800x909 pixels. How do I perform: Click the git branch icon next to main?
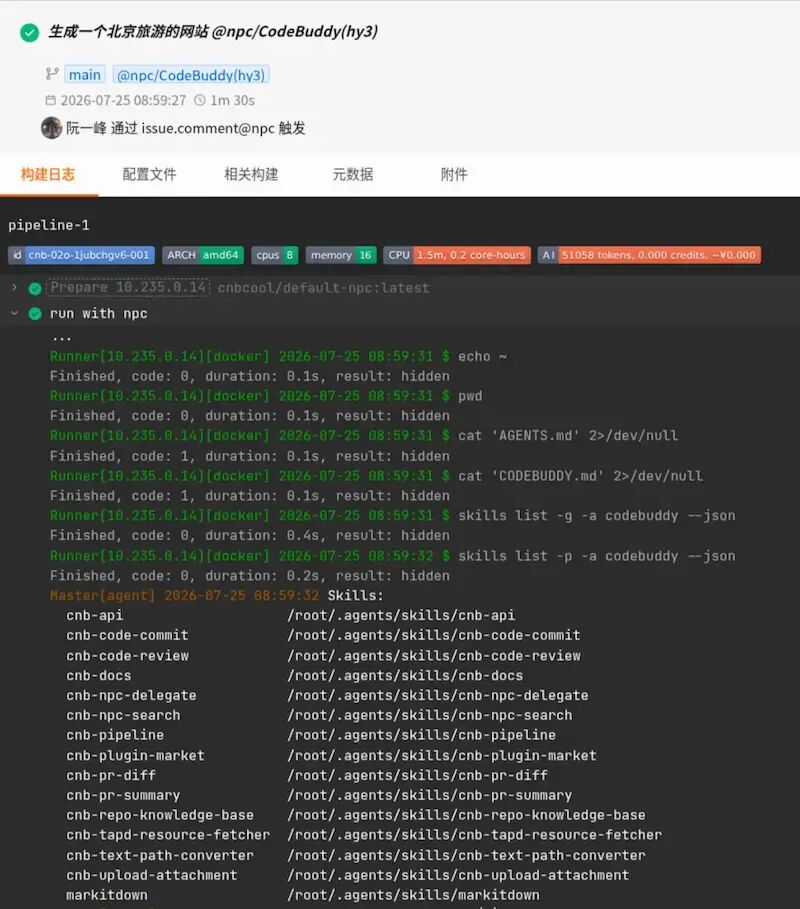52,74
